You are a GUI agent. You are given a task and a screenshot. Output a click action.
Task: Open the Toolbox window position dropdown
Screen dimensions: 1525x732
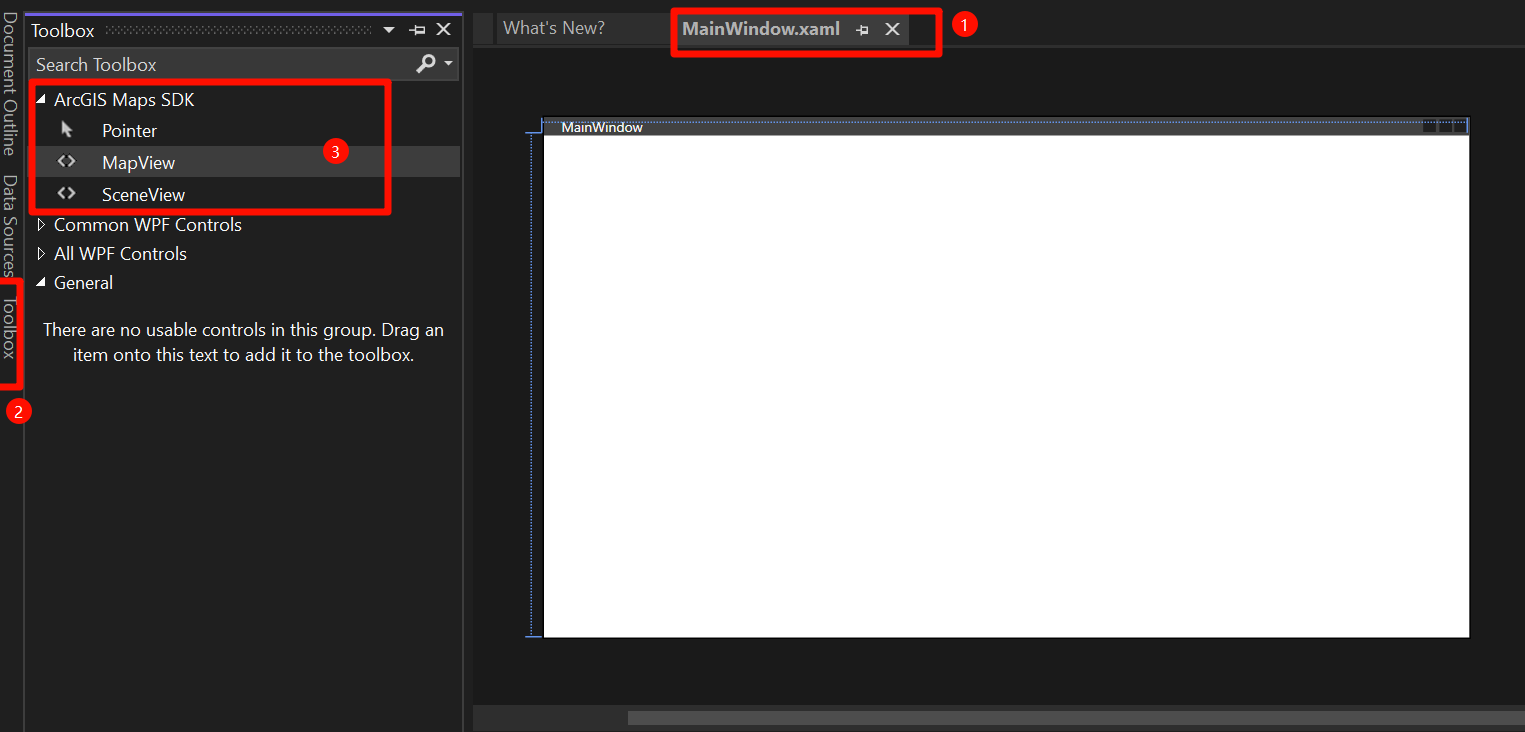tap(389, 30)
